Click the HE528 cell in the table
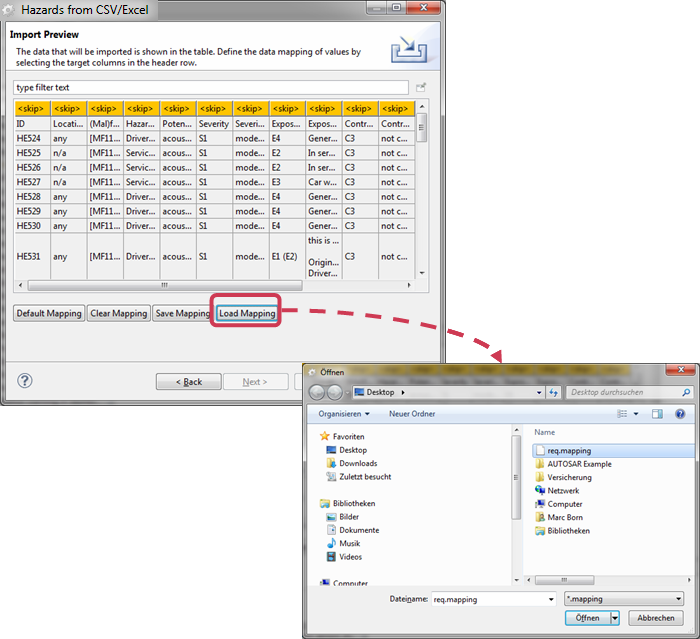Viewport: 700px width, 639px height. click(32, 196)
